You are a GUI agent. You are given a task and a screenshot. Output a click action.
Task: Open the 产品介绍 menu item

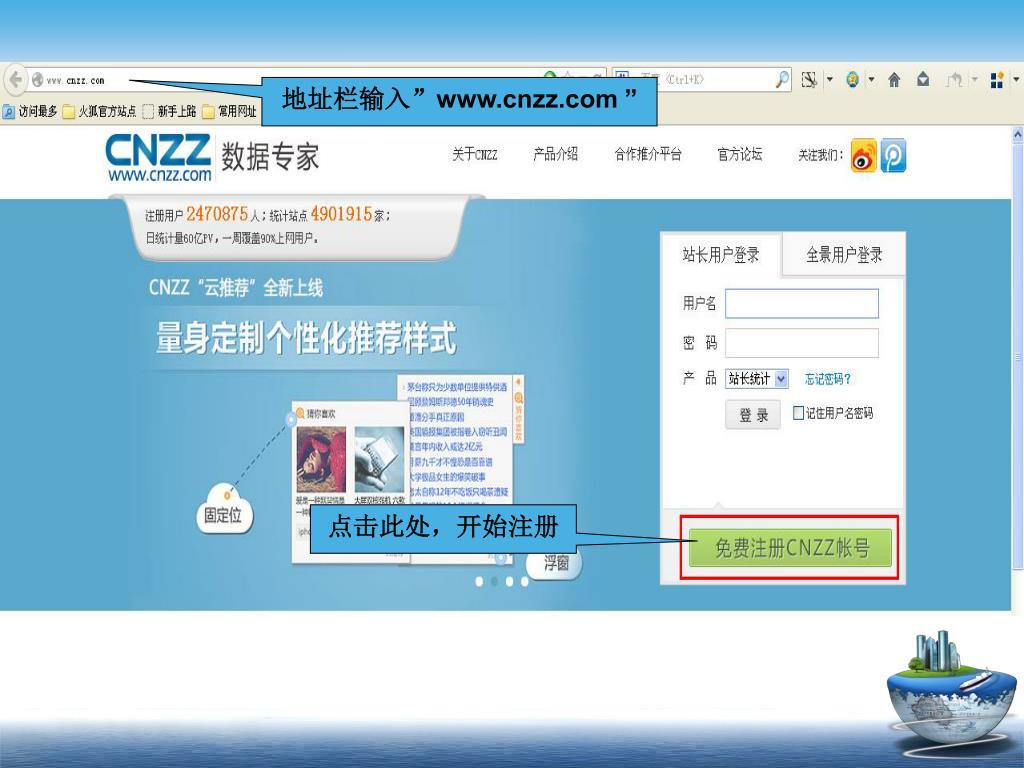click(x=556, y=154)
